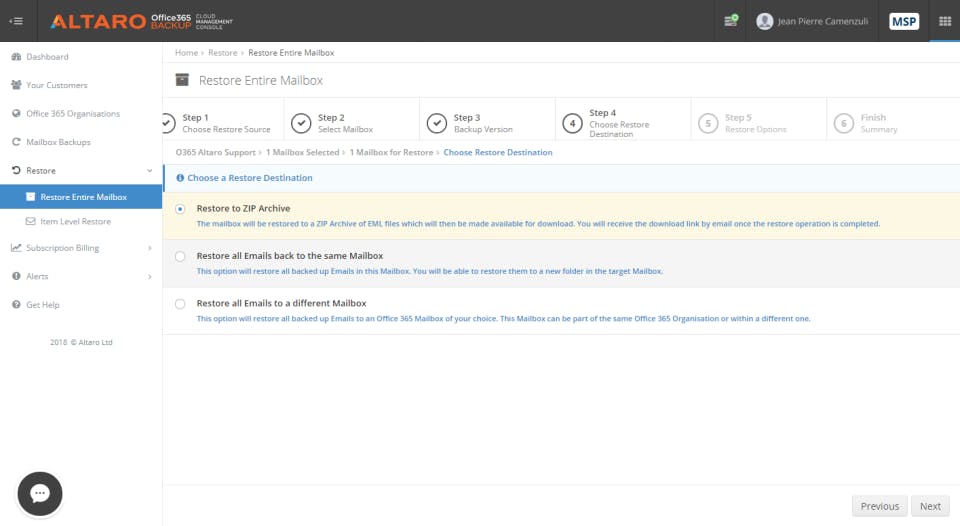The width and height of the screenshot is (960, 526).
Task: Click 1 Mailbox for Restore breadcrumb
Action: click(x=391, y=152)
